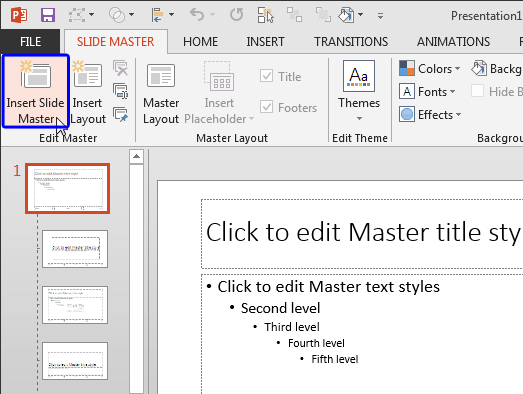The width and height of the screenshot is (523, 394).
Task: Click Background Styles button
Action: 496,69
